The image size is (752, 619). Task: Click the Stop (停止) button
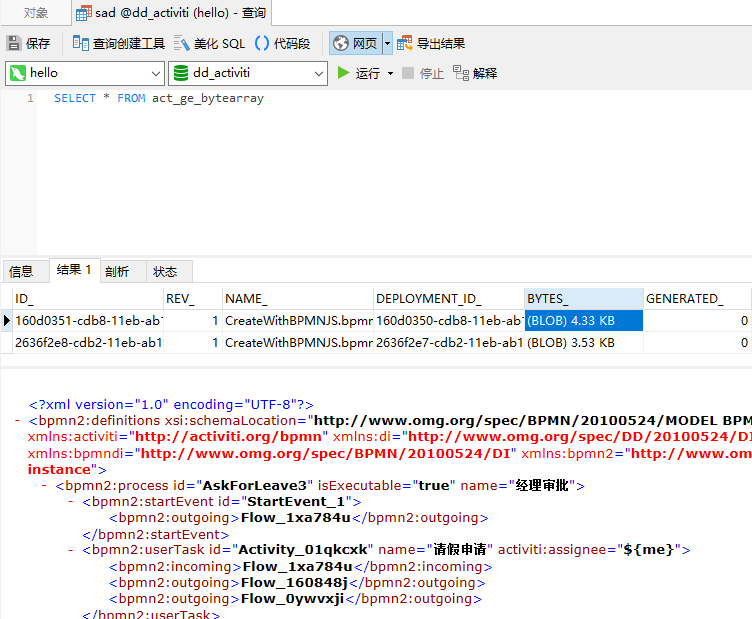423,73
